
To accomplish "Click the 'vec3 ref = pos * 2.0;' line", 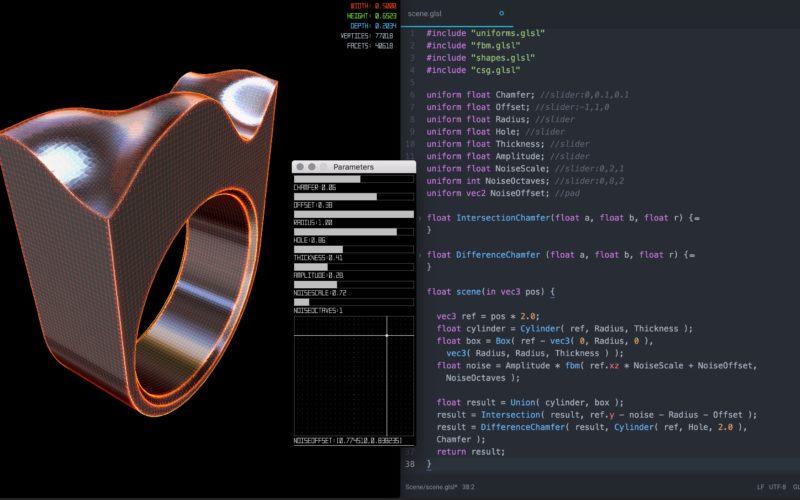I will click(488, 316).
